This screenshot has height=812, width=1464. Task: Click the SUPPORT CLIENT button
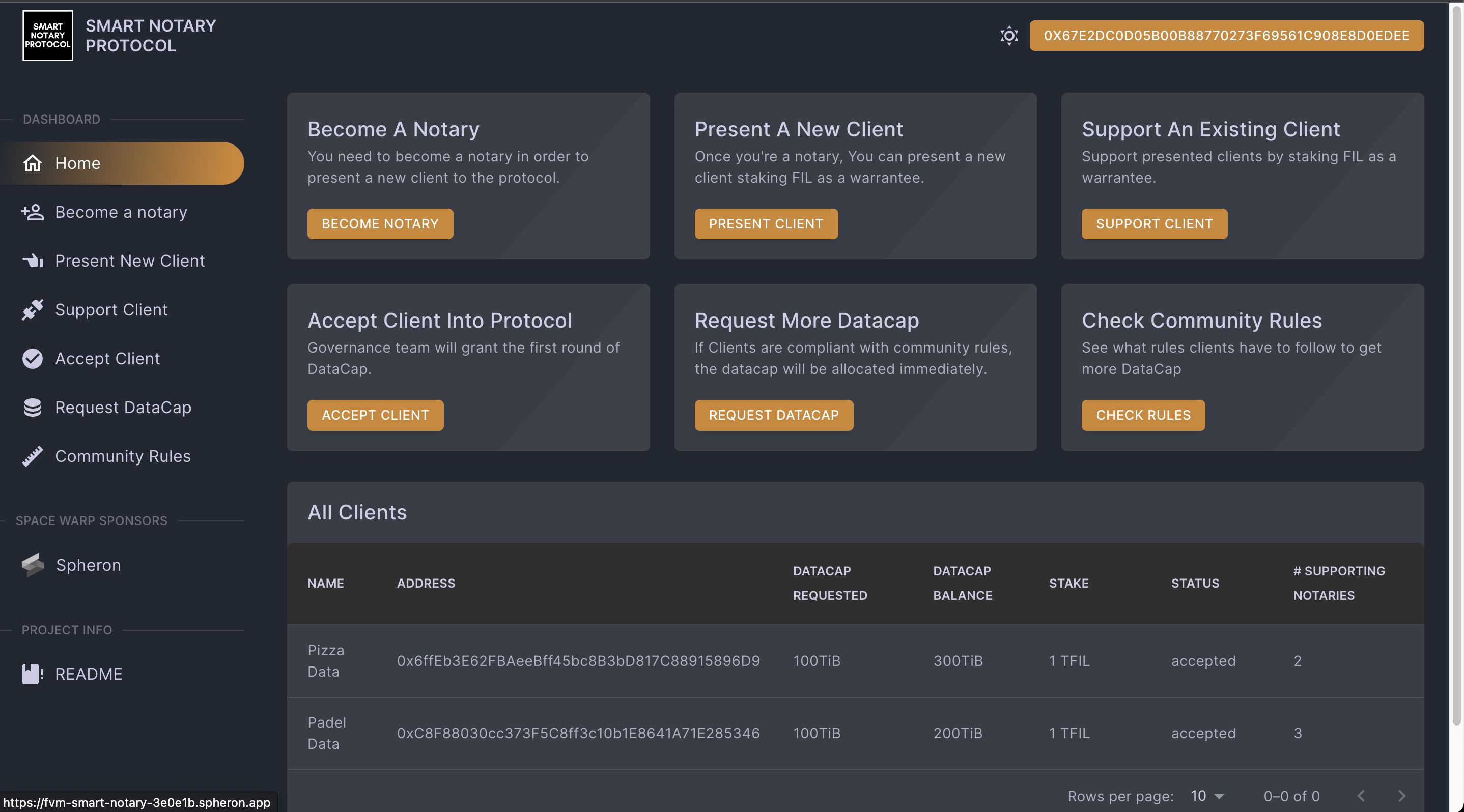(1153, 224)
